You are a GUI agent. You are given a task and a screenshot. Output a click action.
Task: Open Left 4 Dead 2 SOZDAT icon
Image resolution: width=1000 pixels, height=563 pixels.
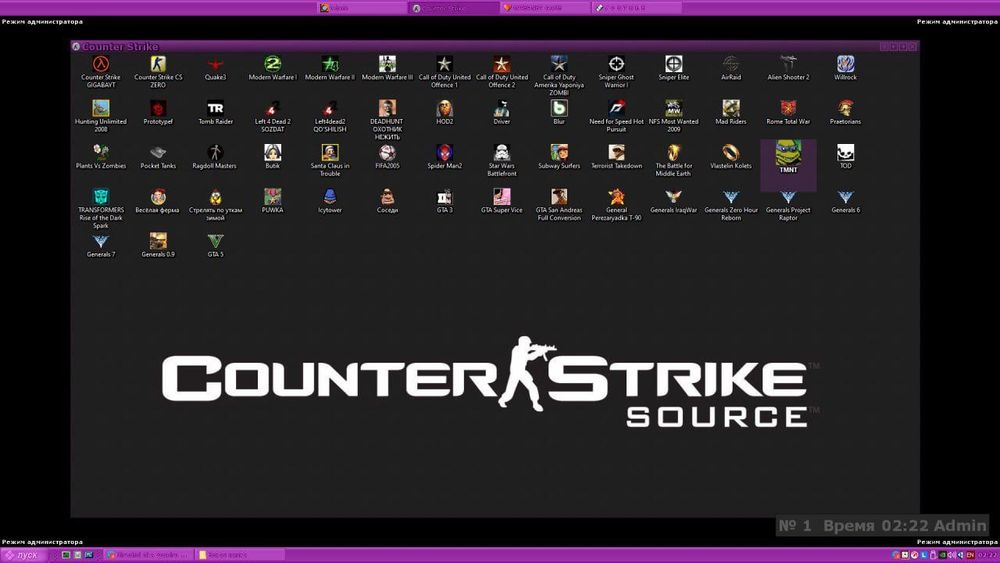click(x=272, y=108)
